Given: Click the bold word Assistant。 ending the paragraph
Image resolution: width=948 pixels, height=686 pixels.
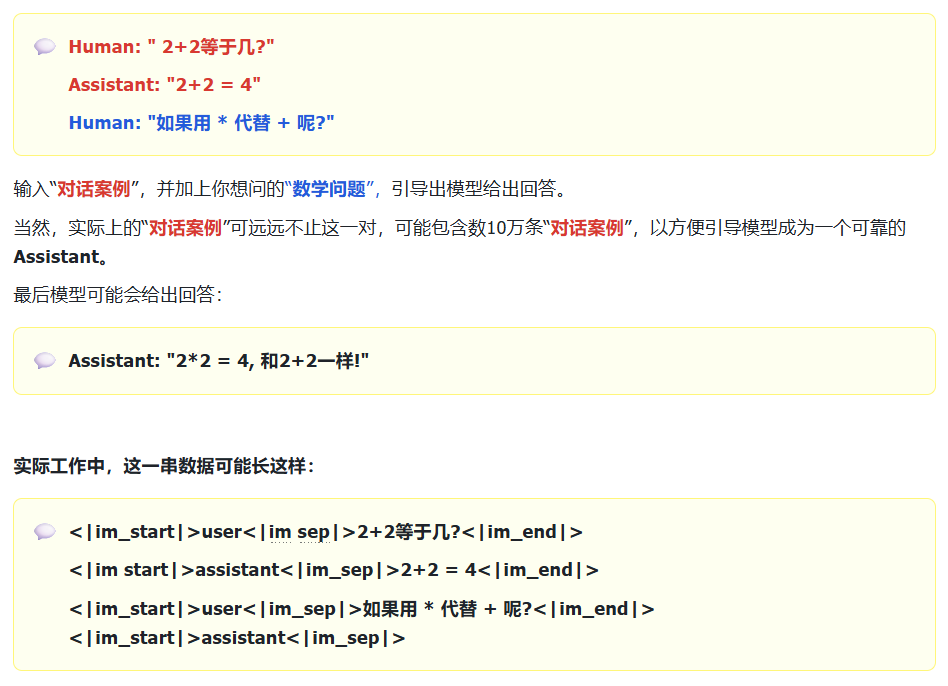Looking at the screenshot, I should pyautogui.click(x=61, y=257).
